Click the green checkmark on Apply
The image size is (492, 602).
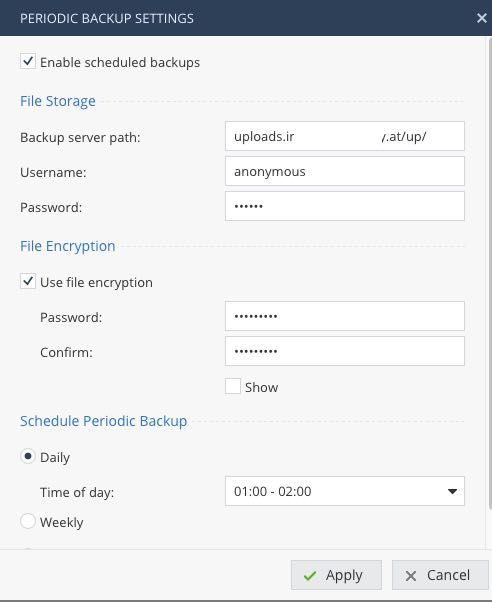point(310,576)
